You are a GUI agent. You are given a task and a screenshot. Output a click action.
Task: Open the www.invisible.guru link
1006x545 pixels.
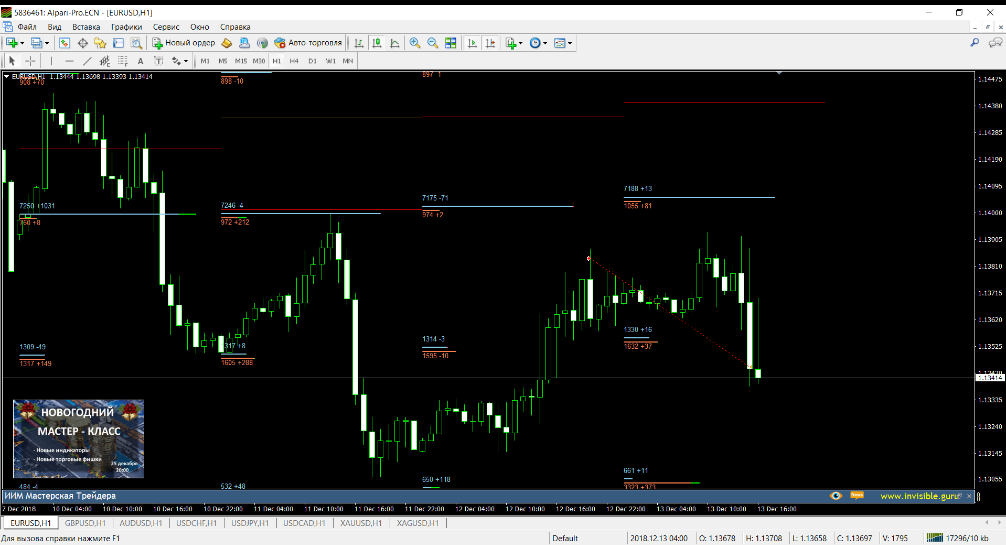(921, 496)
